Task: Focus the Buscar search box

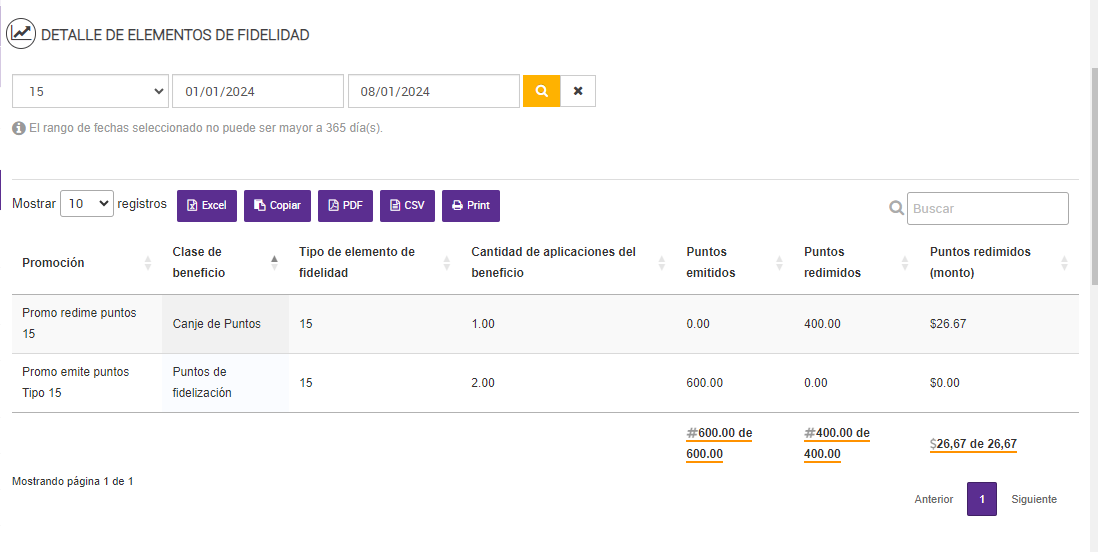Action: (987, 208)
